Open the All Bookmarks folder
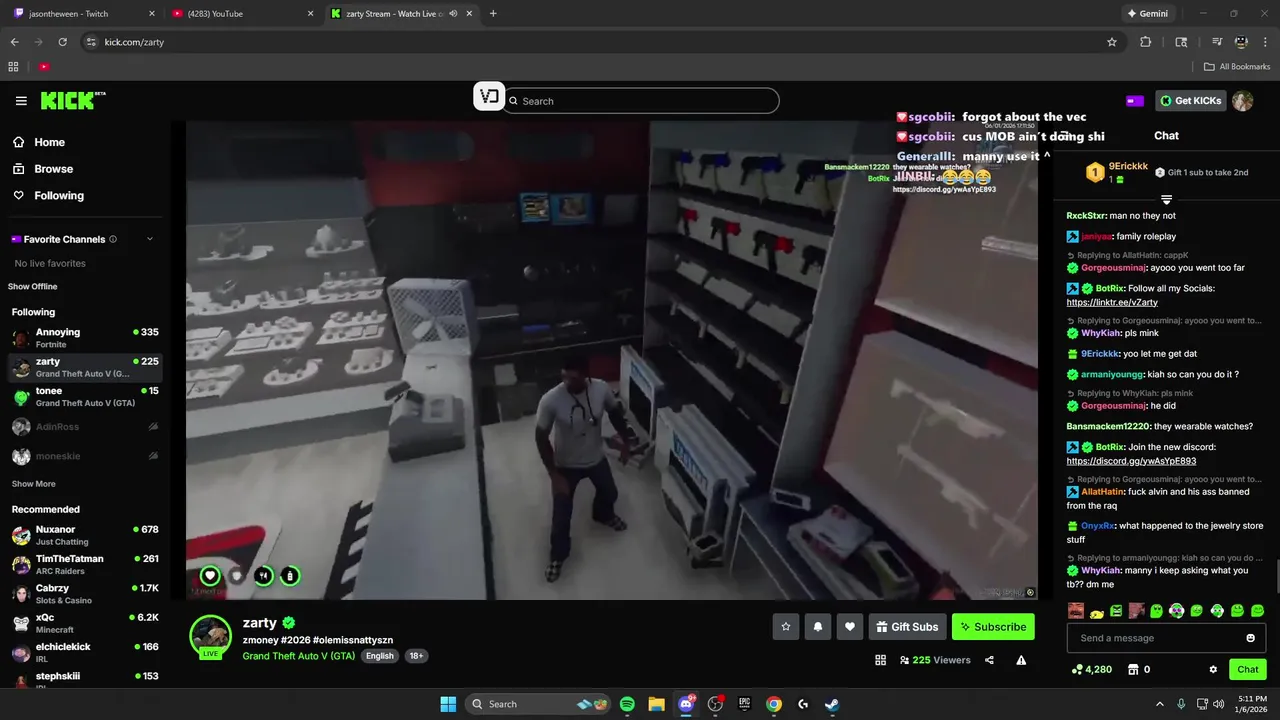The height and width of the screenshot is (720, 1280). click(x=1237, y=67)
